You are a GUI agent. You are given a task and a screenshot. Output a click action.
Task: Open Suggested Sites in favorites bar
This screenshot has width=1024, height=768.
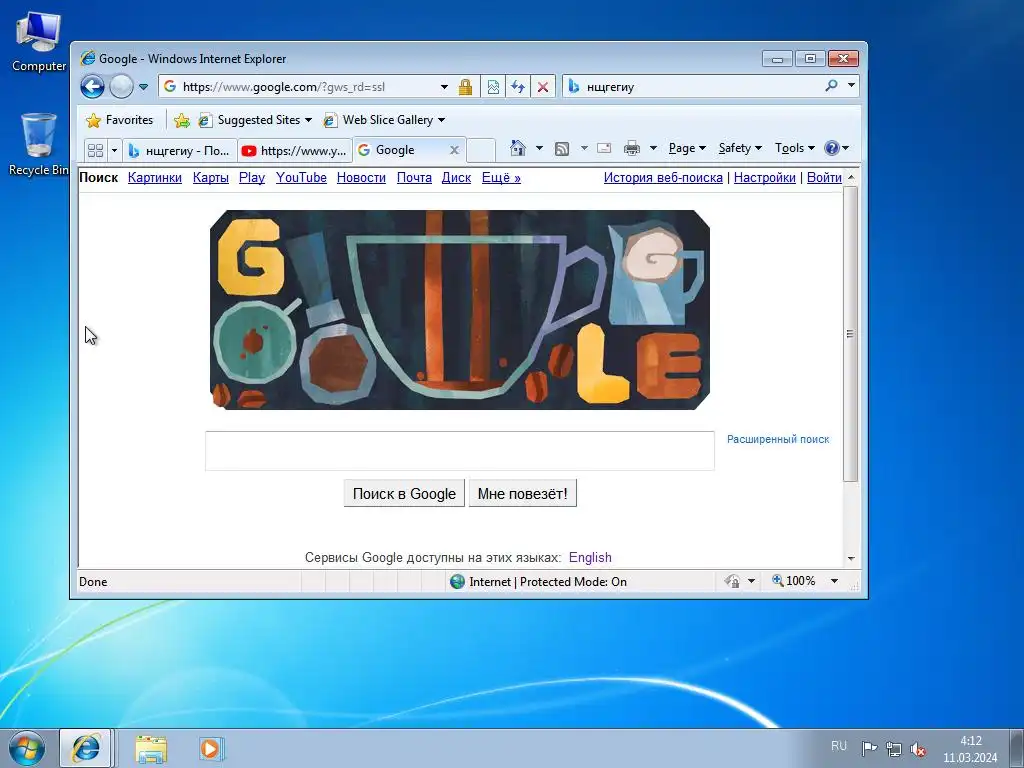click(x=255, y=120)
